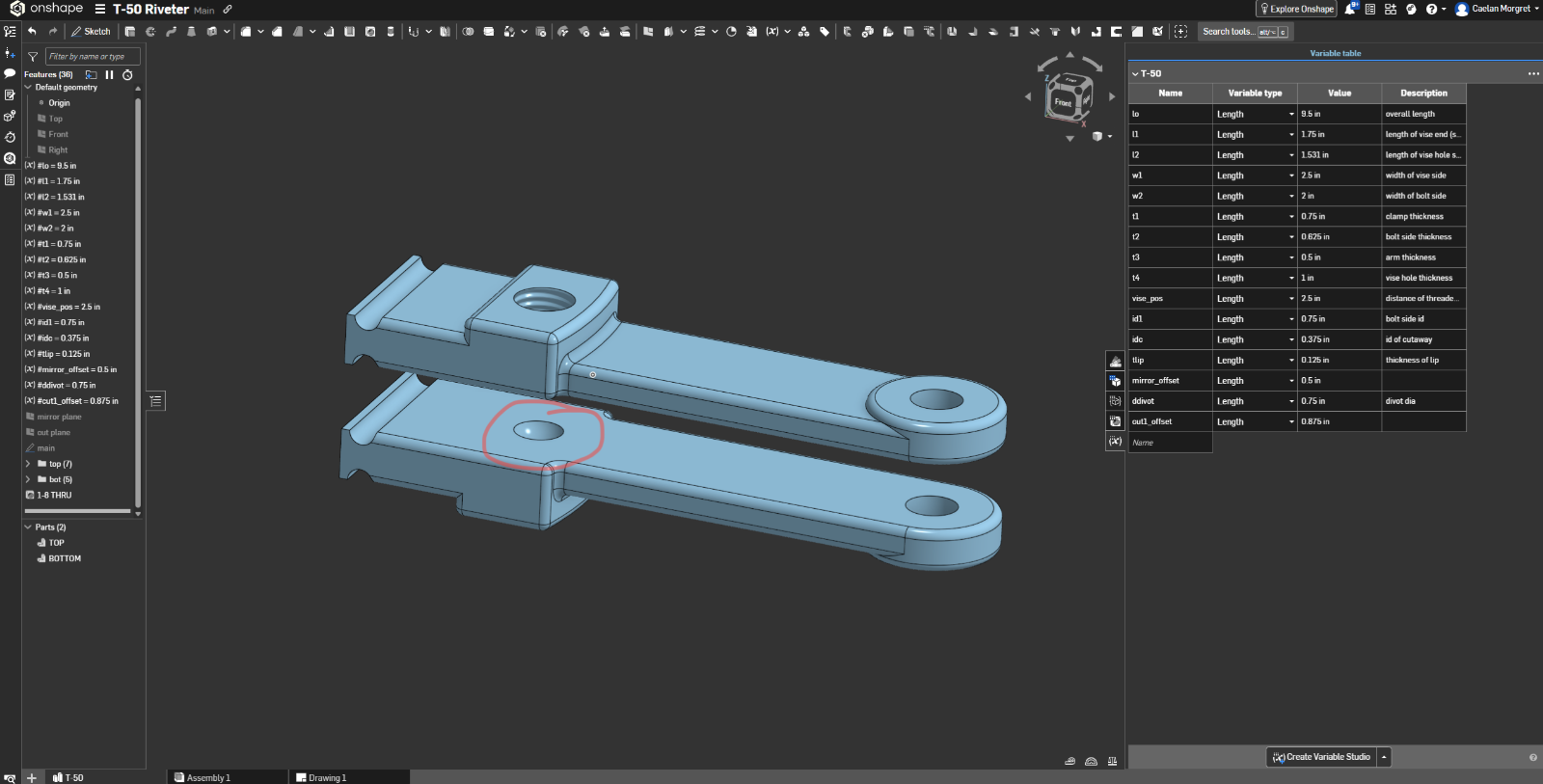Expand the top (7) folder

point(28,464)
